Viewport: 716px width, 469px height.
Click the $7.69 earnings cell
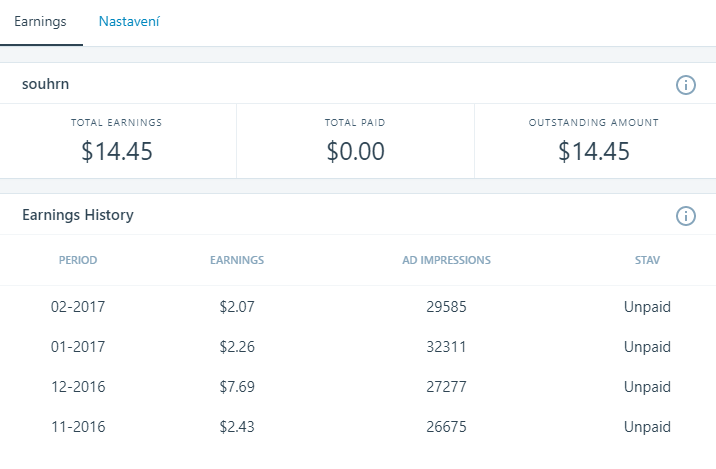237,387
